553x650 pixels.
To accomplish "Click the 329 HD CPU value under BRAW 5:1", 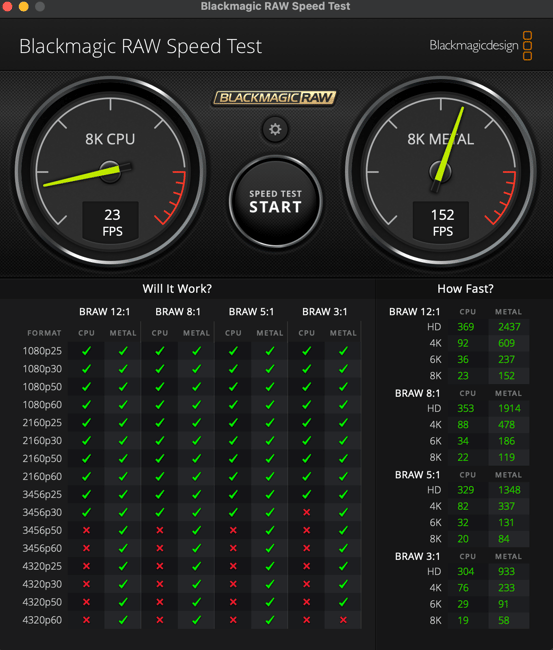I will click(466, 490).
